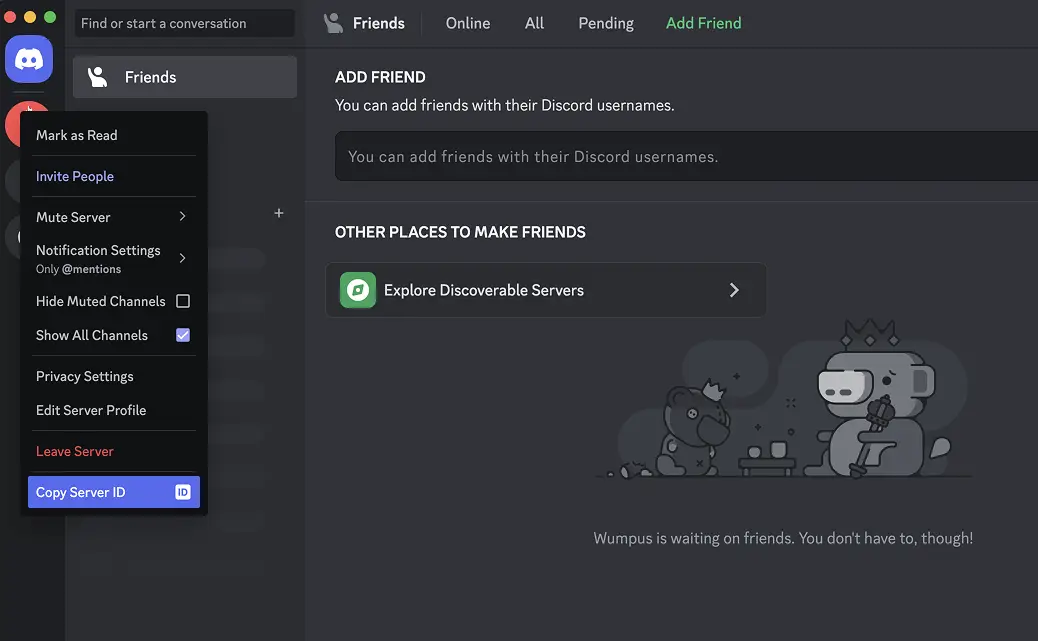Expand Mute Server submenu arrow
Screen dimensions: 1038x641
pyautogui.click(x=182, y=217)
